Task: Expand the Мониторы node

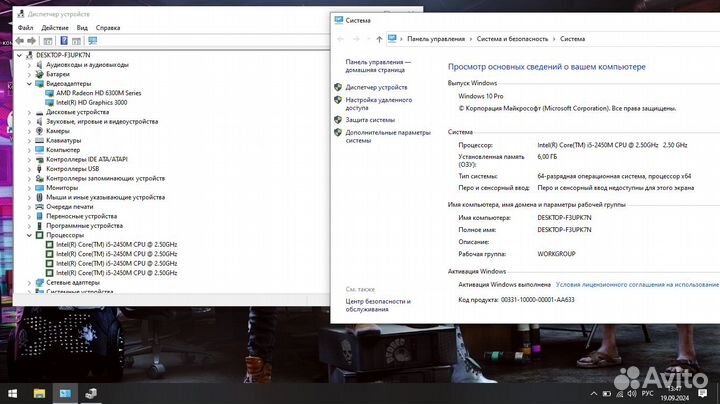Action: point(29,188)
